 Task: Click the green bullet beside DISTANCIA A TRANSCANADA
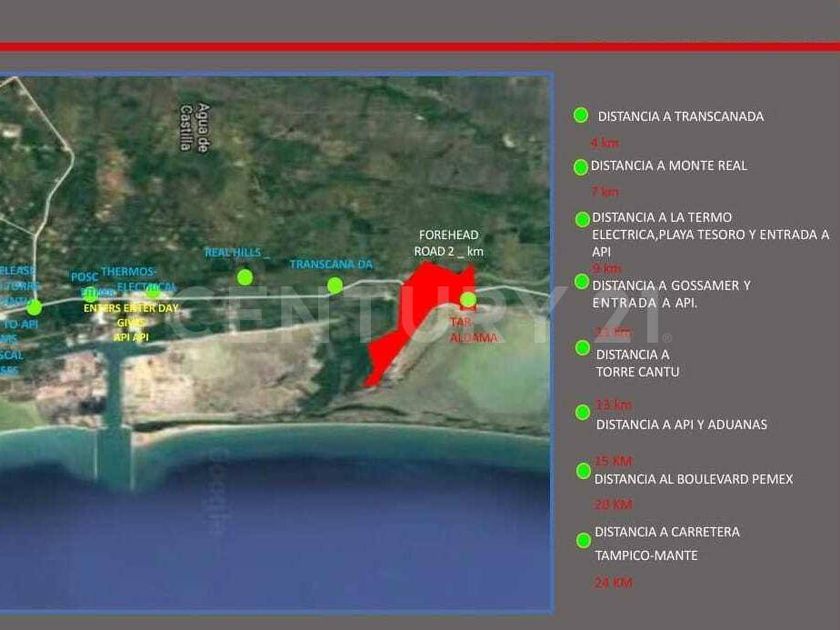tap(581, 115)
